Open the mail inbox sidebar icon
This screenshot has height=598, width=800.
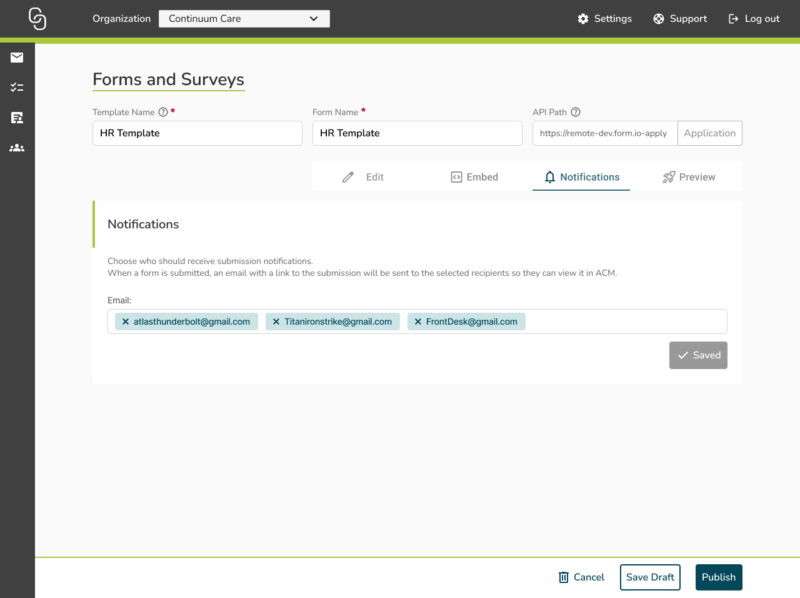17,57
